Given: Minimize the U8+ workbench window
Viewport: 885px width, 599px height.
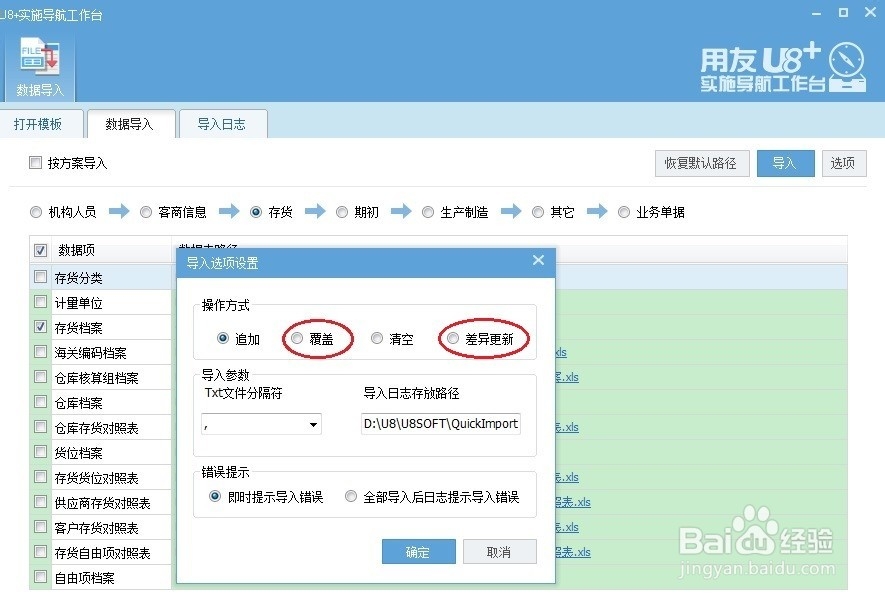Looking at the screenshot, I should click(x=816, y=12).
